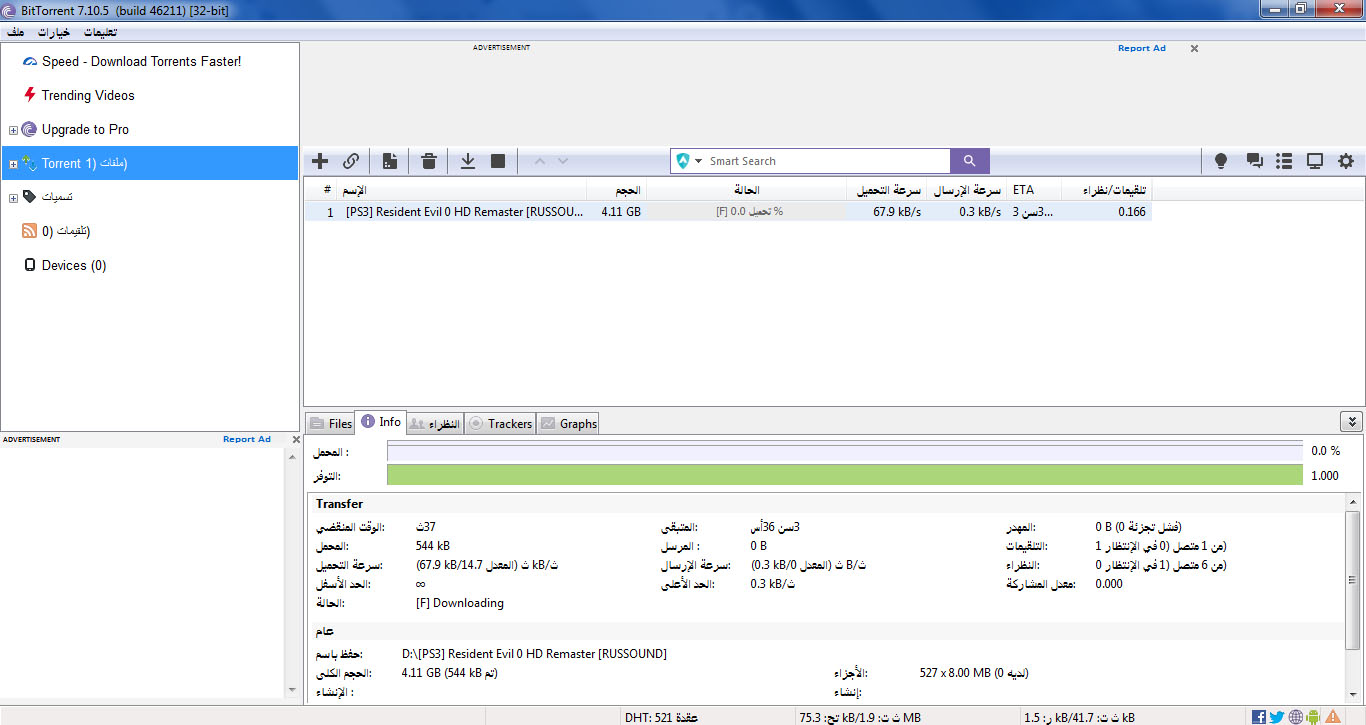1366x725 pixels.
Task: Expand the Upgrade to Pro tree node
Action: click(x=13, y=130)
